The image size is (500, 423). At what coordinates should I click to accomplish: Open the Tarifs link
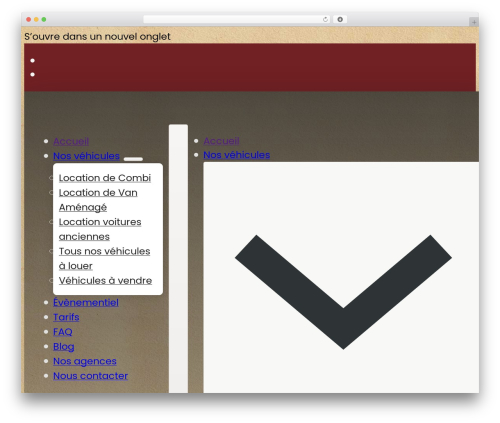coord(66,317)
